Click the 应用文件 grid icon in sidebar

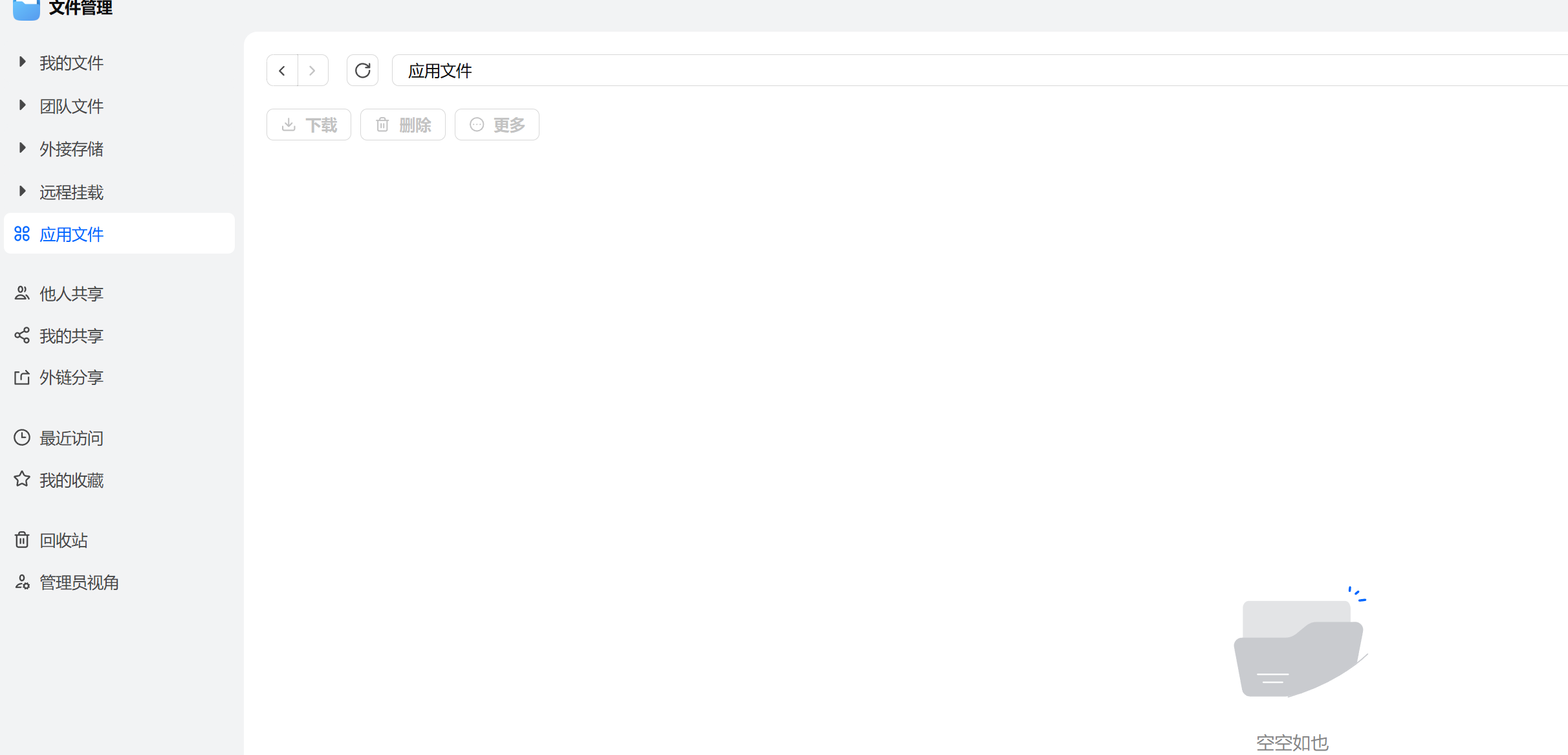(22, 234)
